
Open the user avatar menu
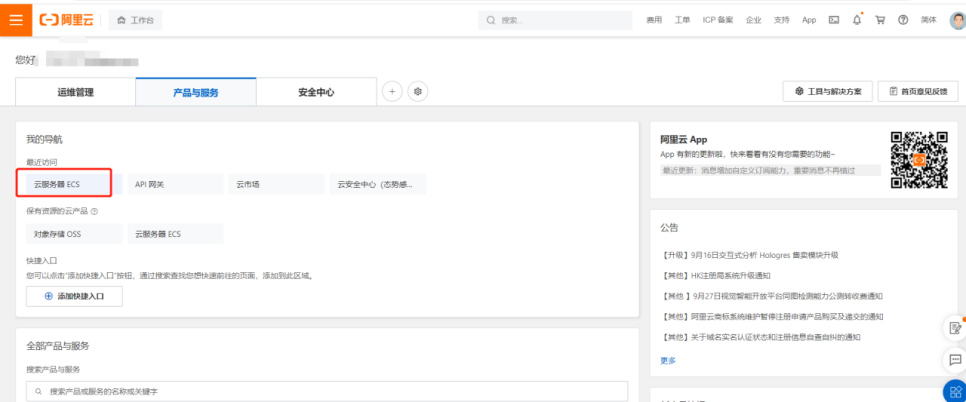957,20
